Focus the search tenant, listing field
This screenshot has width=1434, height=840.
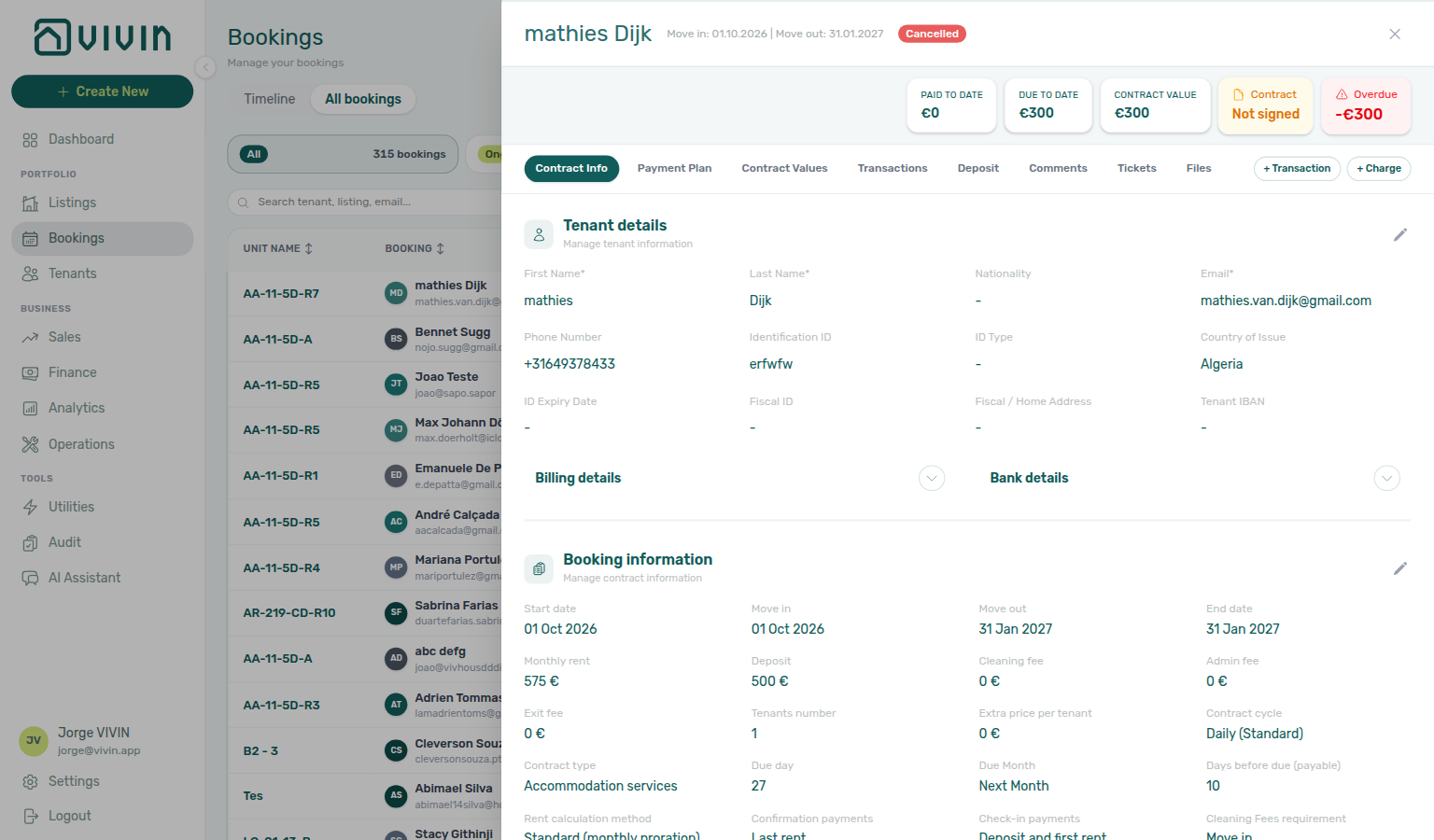[x=366, y=202]
